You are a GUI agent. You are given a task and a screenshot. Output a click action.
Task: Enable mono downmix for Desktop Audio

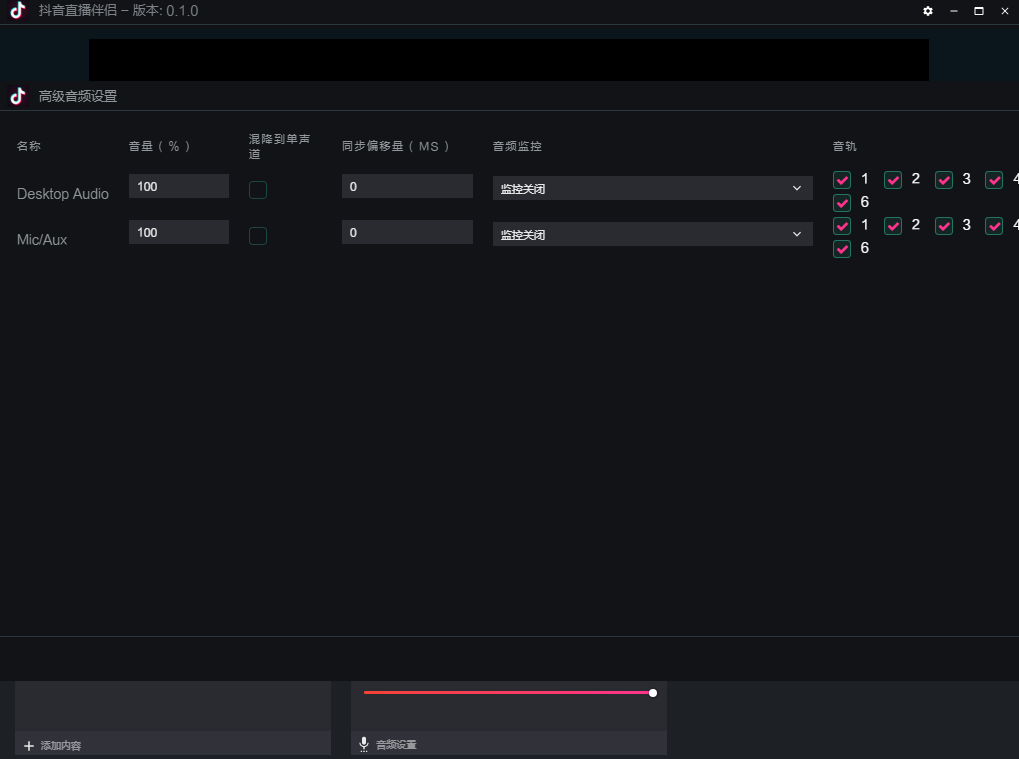258,190
